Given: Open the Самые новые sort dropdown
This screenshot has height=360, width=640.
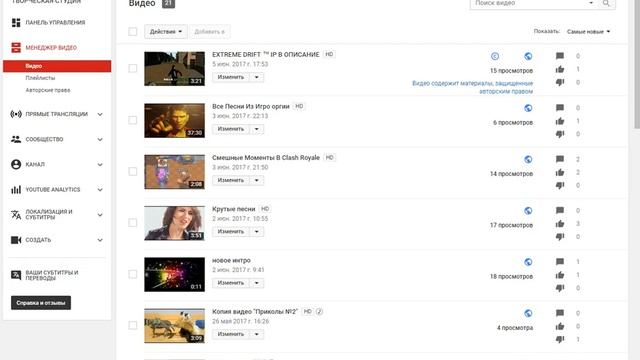Looking at the screenshot, I should pos(588,31).
